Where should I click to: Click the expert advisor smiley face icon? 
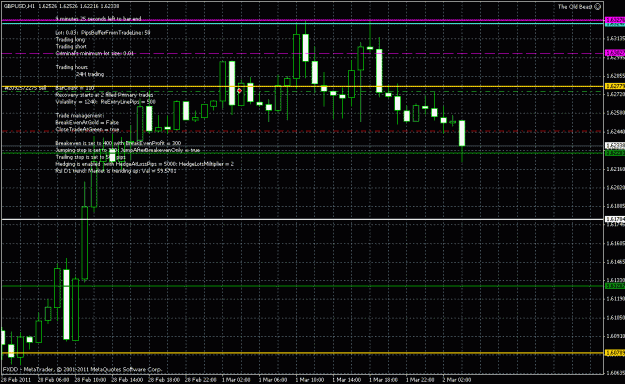(597, 6)
